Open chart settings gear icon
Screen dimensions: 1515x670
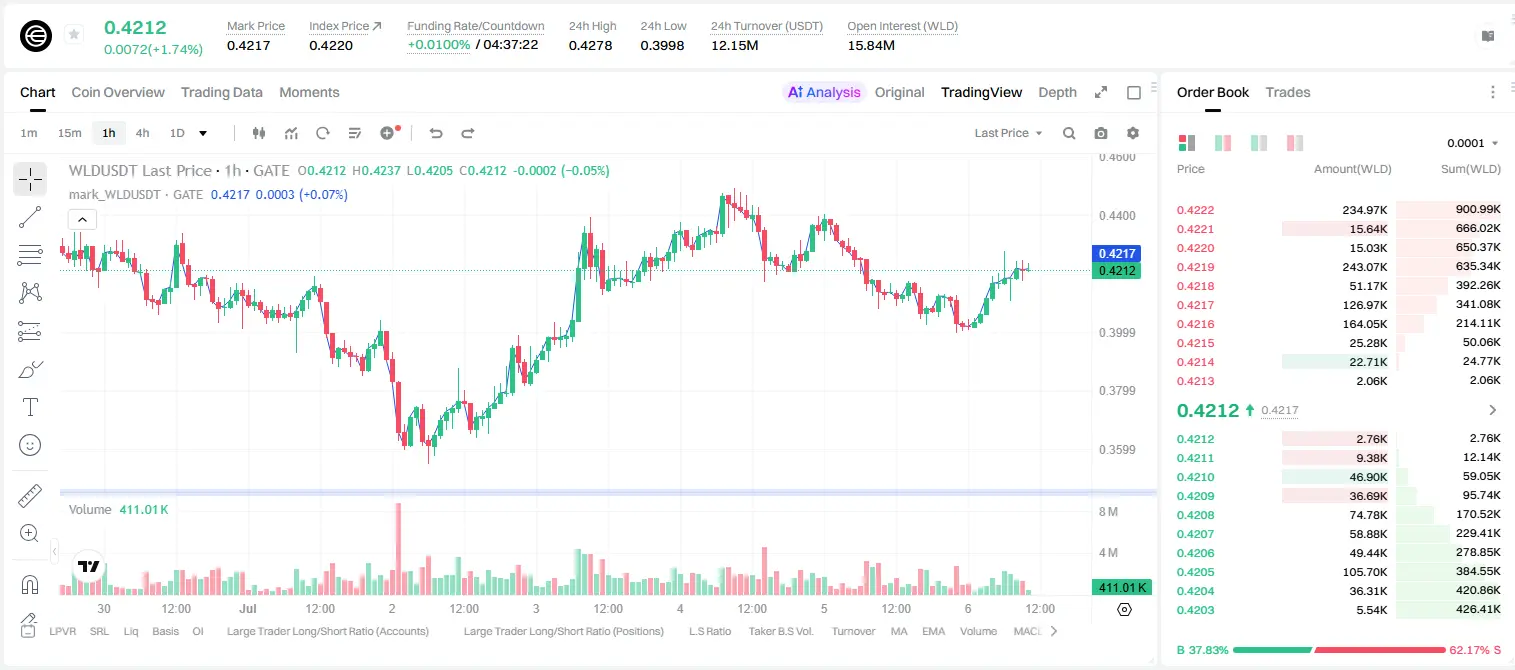[1133, 133]
